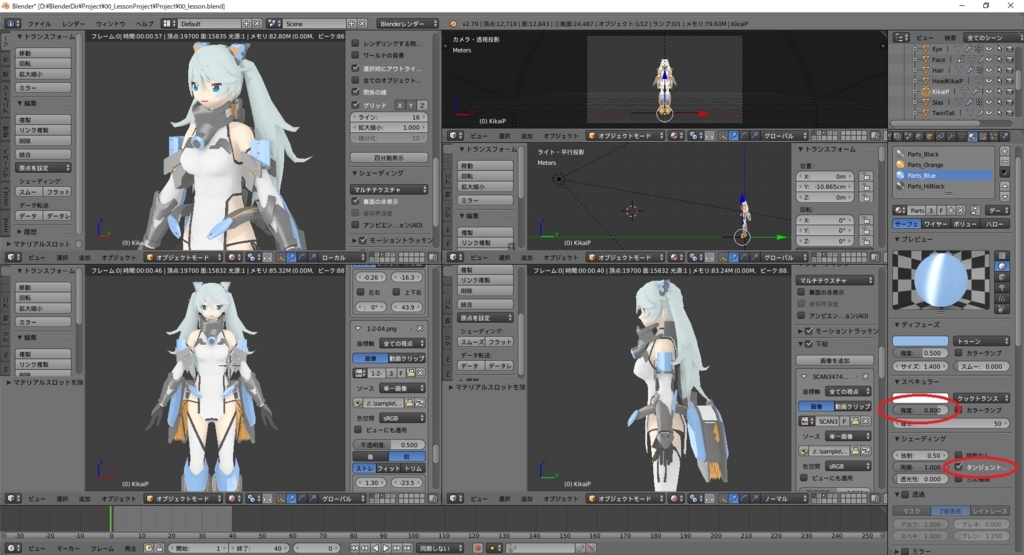This screenshot has height=555, width=1024.
Task: Add a new material slot with plus
Action: [1004, 151]
